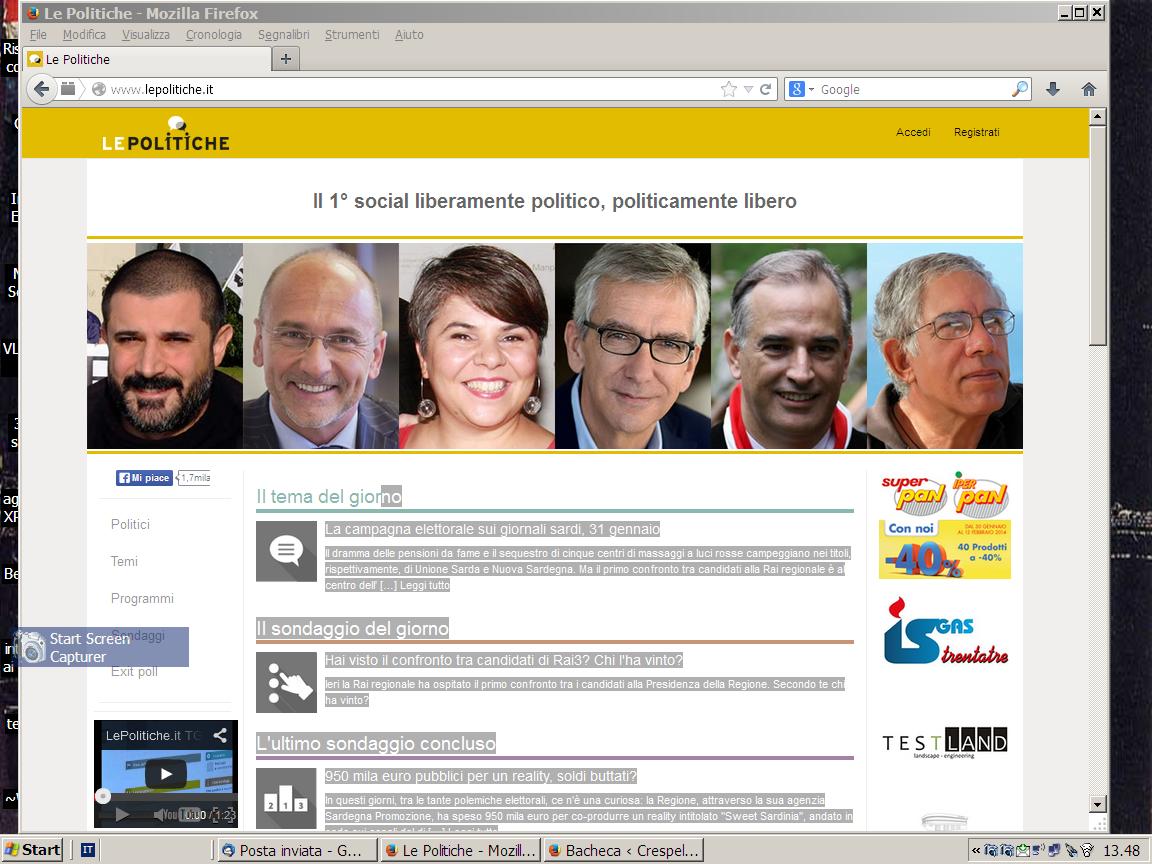1152x864 pixels.
Task: Click the Accedi link in header
Action: [x=913, y=132]
